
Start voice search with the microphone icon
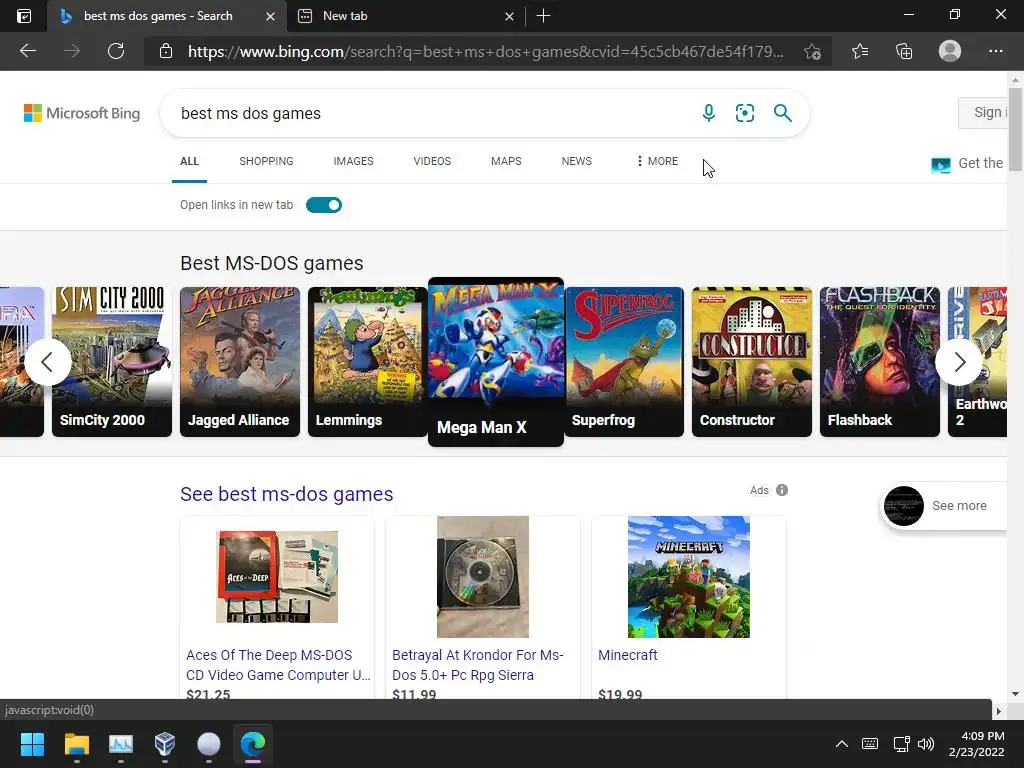tap(709, 113)
